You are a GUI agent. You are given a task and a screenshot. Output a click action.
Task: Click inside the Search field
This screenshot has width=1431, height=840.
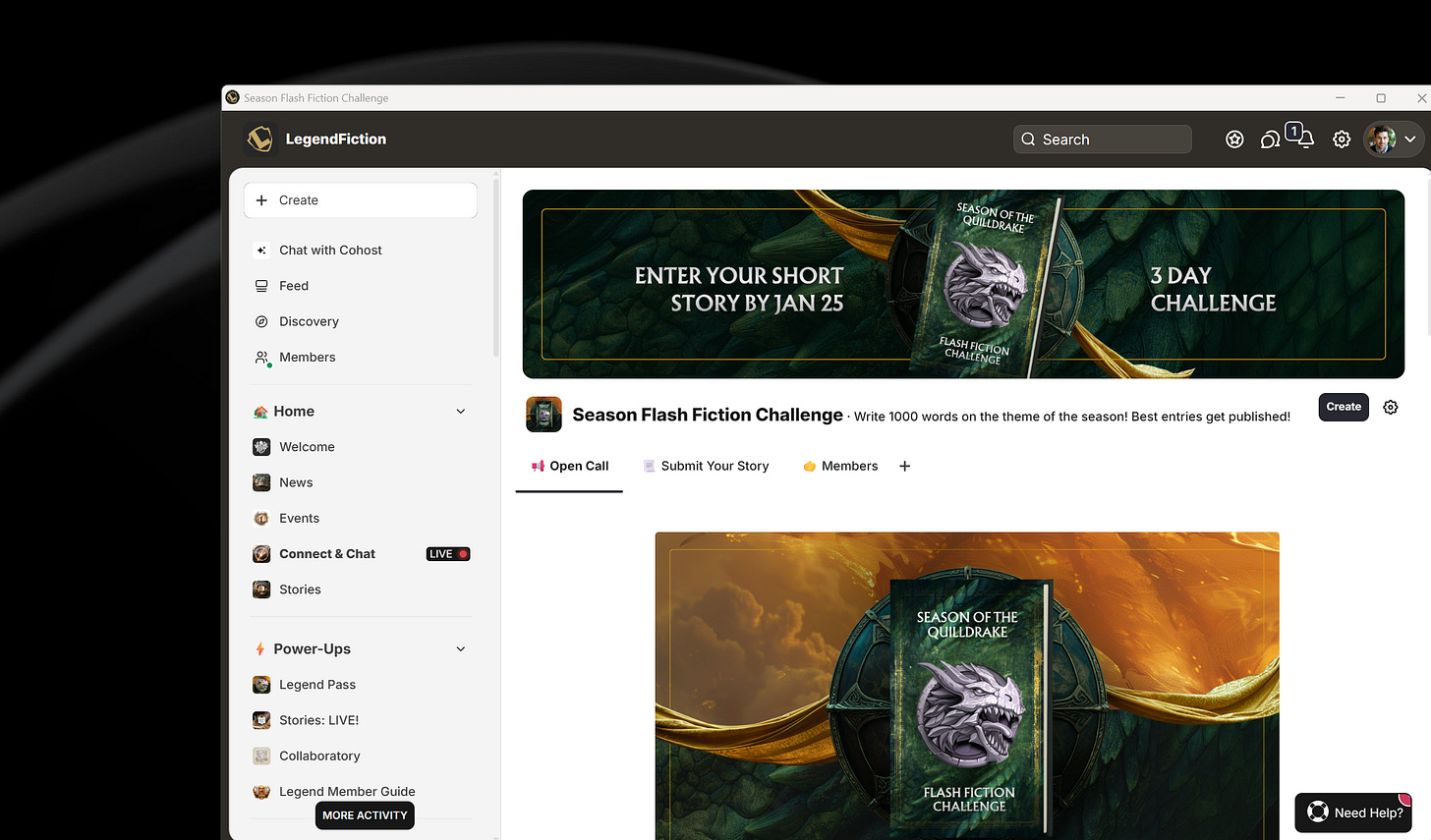pyautogui.click(x=1102, y=140)
